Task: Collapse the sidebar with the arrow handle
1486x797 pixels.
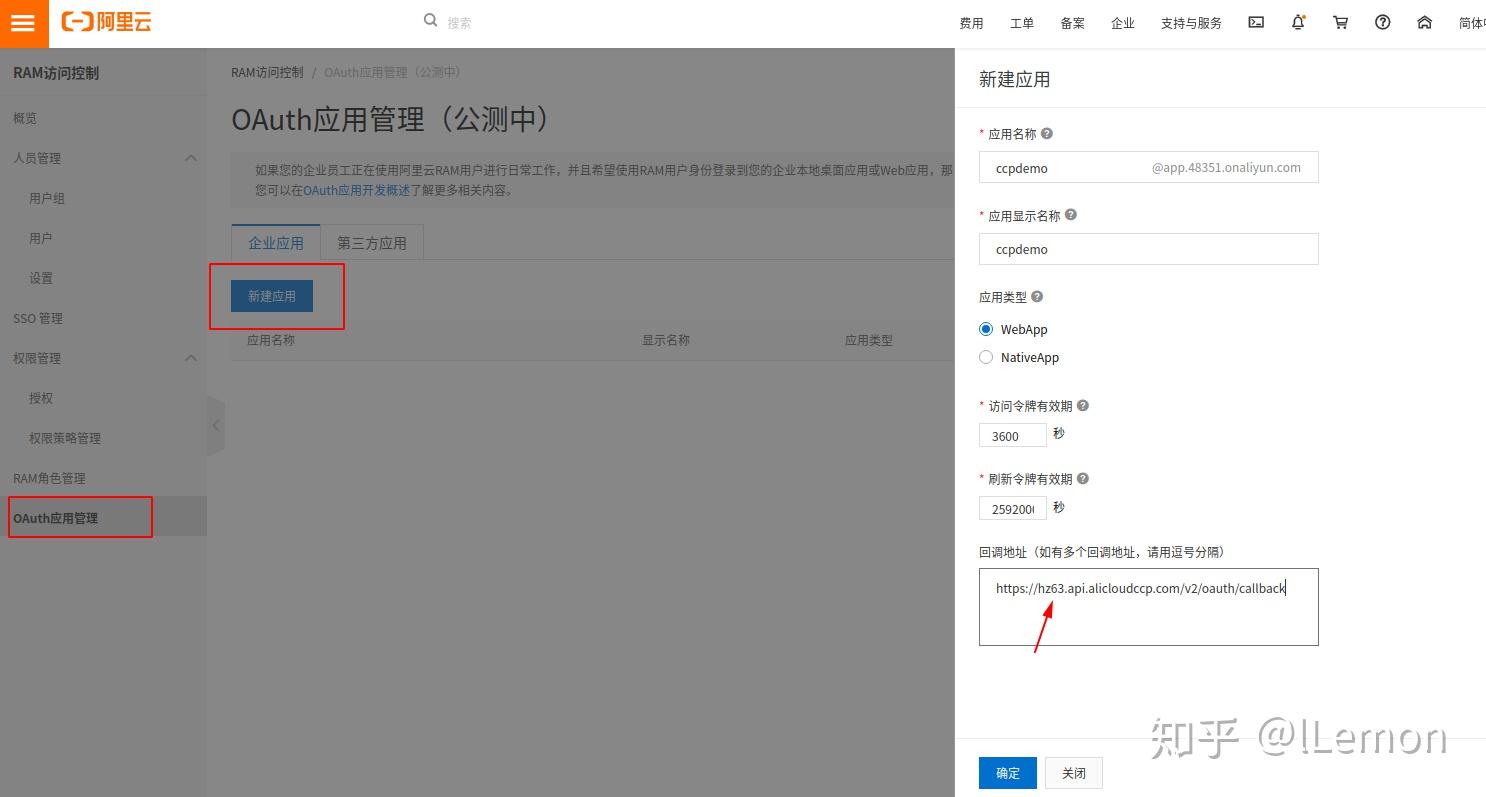Action: (216, 425)
